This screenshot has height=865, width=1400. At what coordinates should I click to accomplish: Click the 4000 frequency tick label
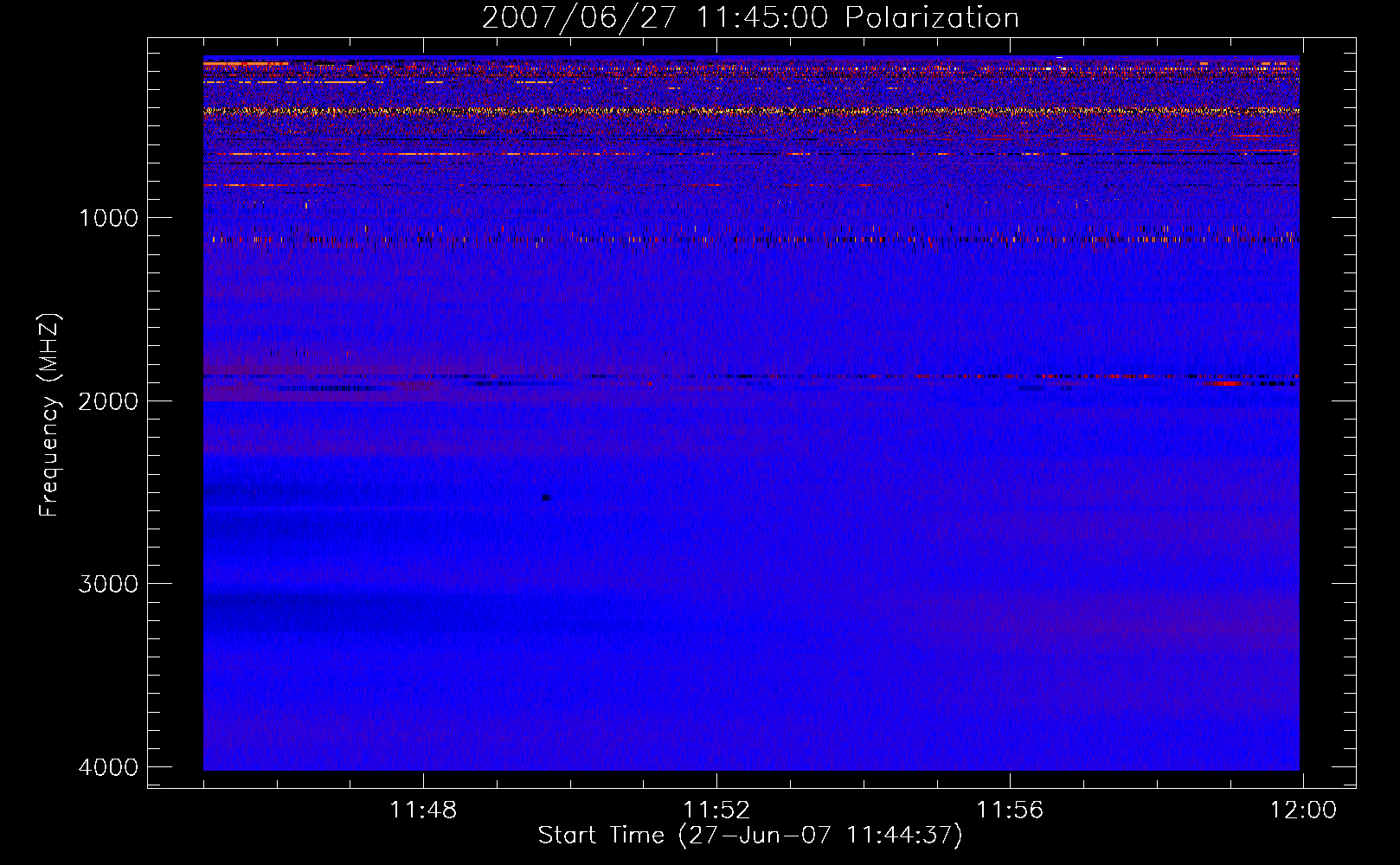pyautogui.click(x=108, y=767)
